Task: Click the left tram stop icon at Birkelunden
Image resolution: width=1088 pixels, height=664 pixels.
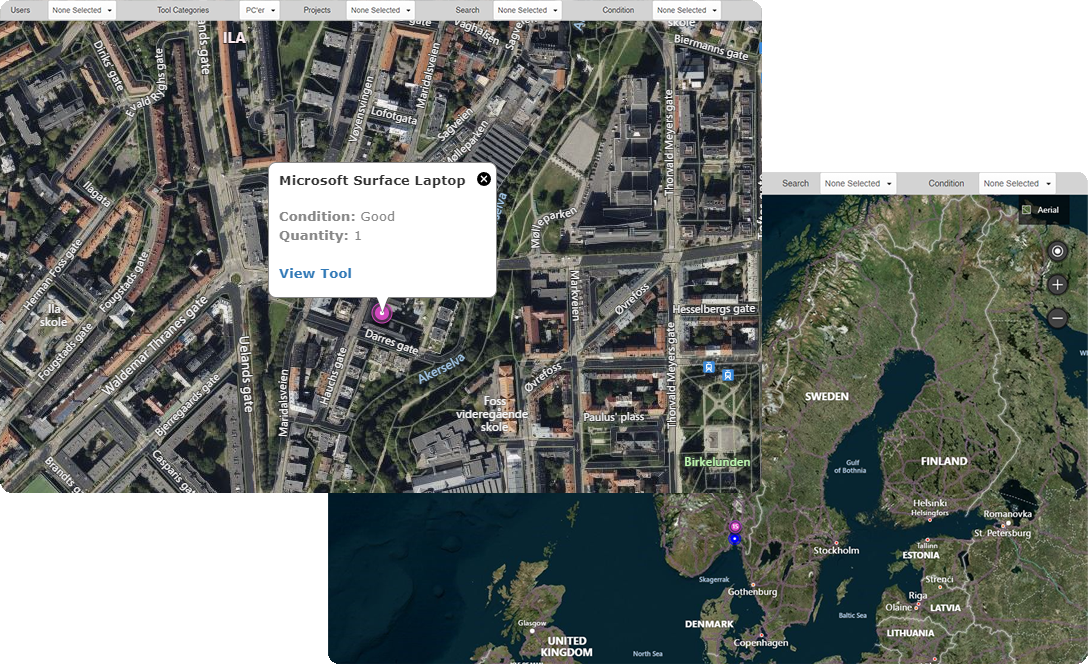Action: [x=708, y=367]
